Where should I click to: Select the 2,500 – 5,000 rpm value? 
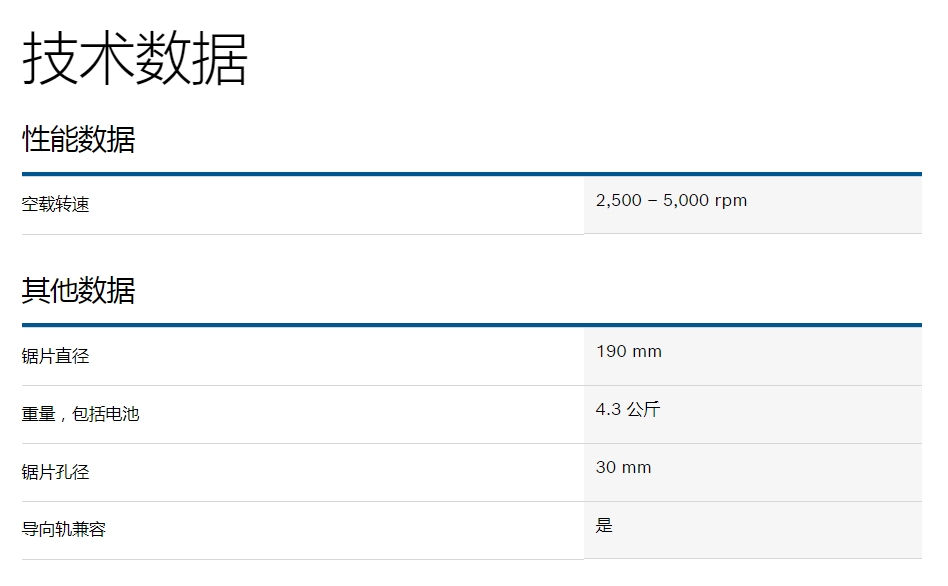coord(671,201)
